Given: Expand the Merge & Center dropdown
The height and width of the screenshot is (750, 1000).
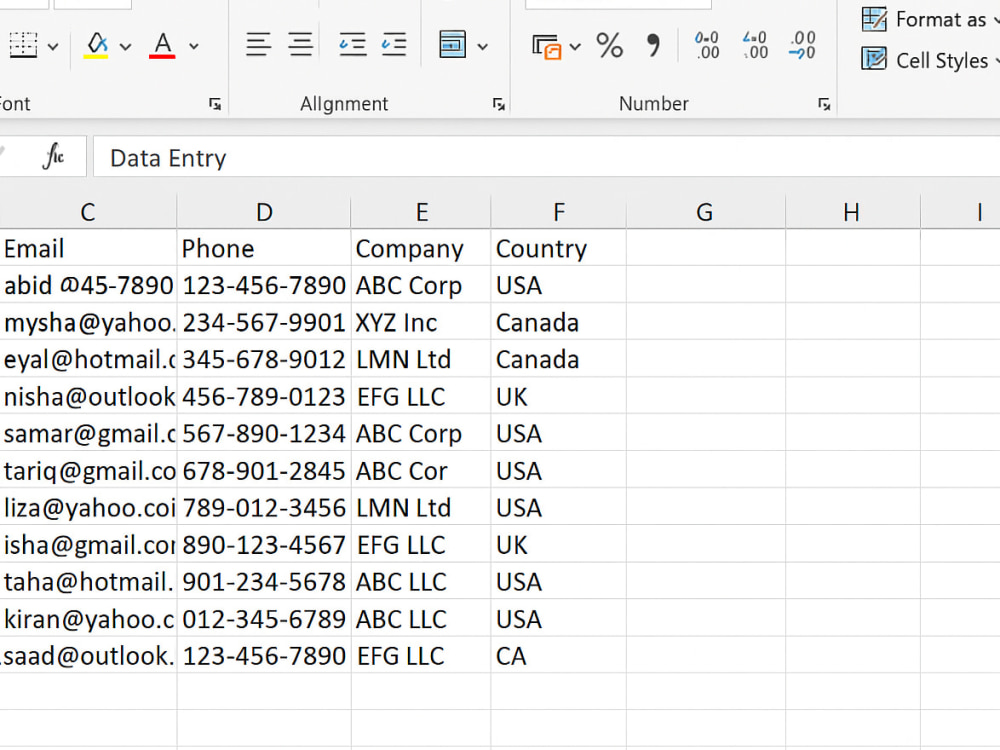Looking at the screenshot, I should click(x=483, y=47).
